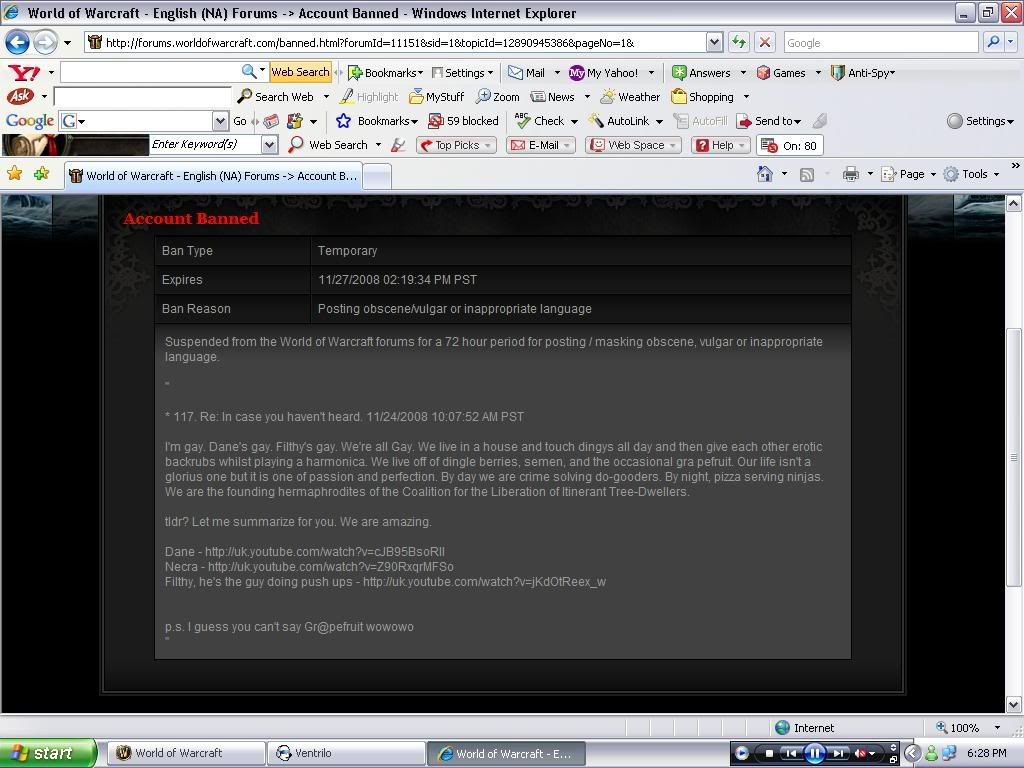Expand the Enter Keyword(s) dropdown
The height and width of the screenshot is (768, 1024).
[270, 145]
